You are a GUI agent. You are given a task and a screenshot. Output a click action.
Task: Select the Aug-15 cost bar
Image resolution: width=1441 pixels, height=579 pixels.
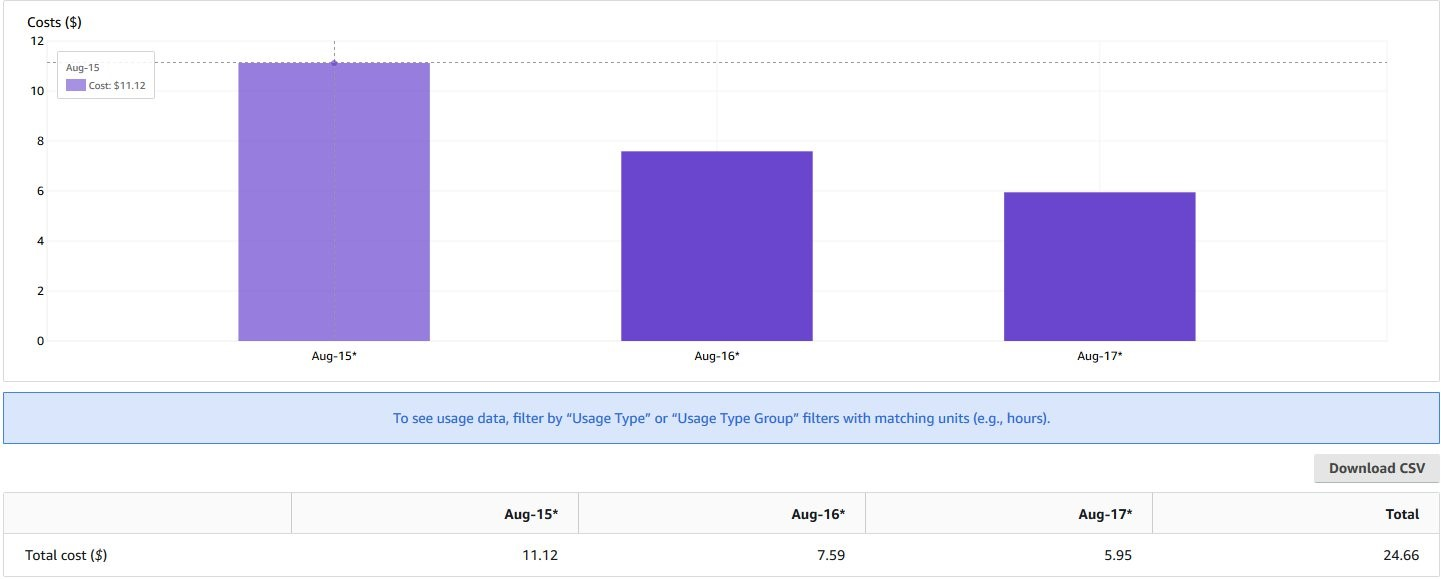tap(334, 202)
